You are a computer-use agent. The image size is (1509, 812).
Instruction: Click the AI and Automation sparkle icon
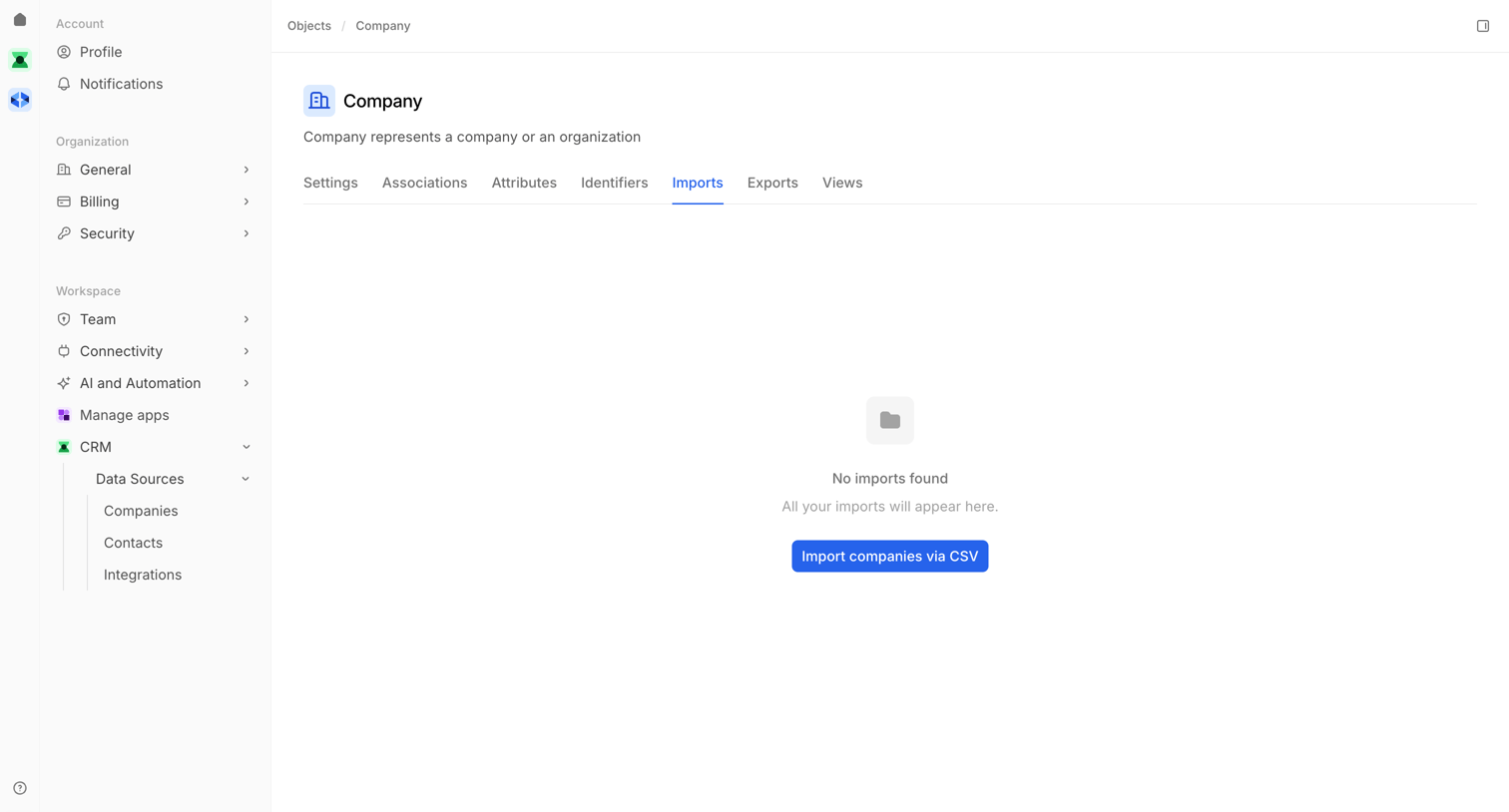[x=64, y=383]
